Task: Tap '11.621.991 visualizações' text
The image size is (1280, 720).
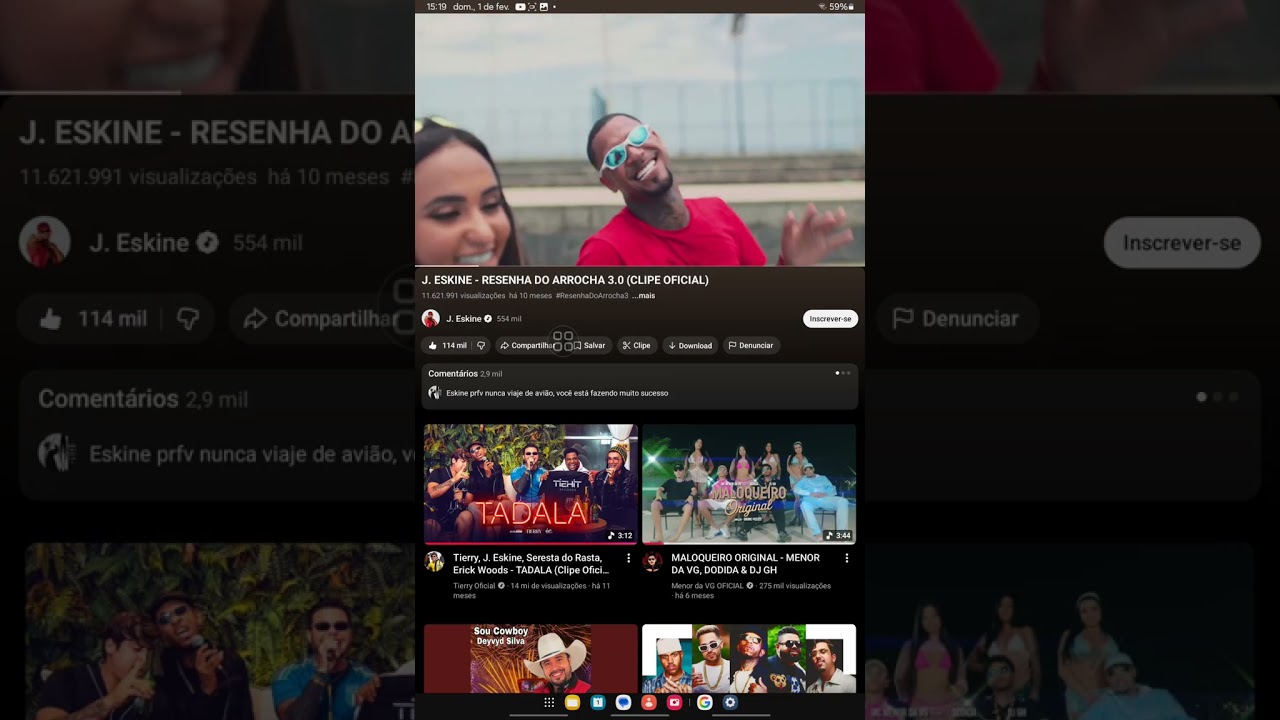Action: click(463, 296)
